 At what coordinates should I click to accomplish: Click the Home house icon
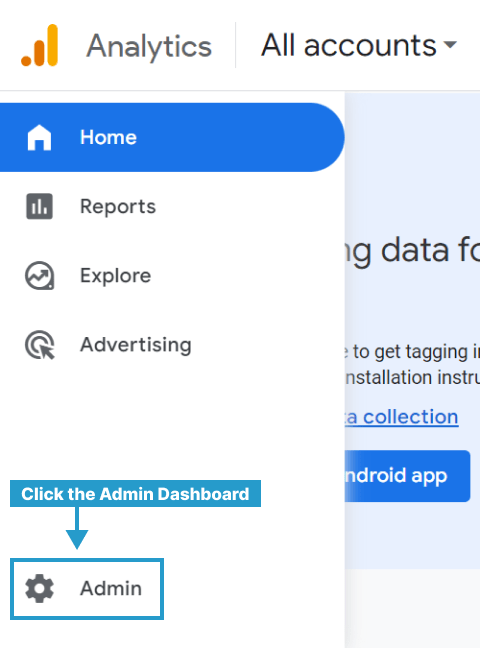point(39,138)
